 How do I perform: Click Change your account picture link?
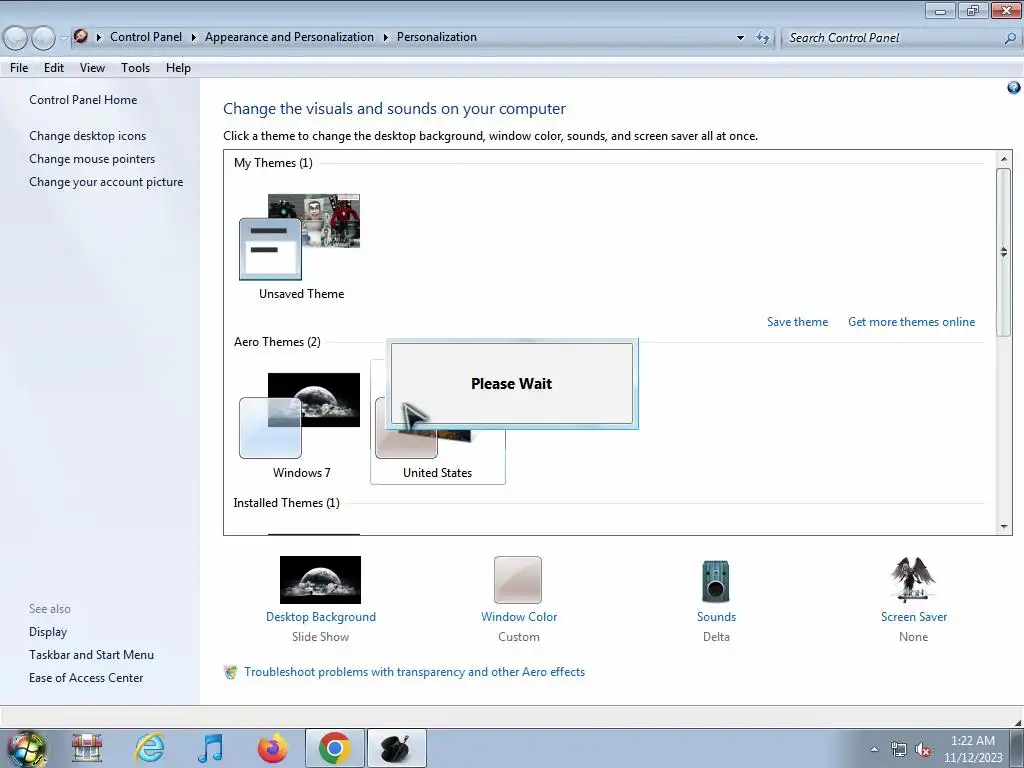coord(106,182)
